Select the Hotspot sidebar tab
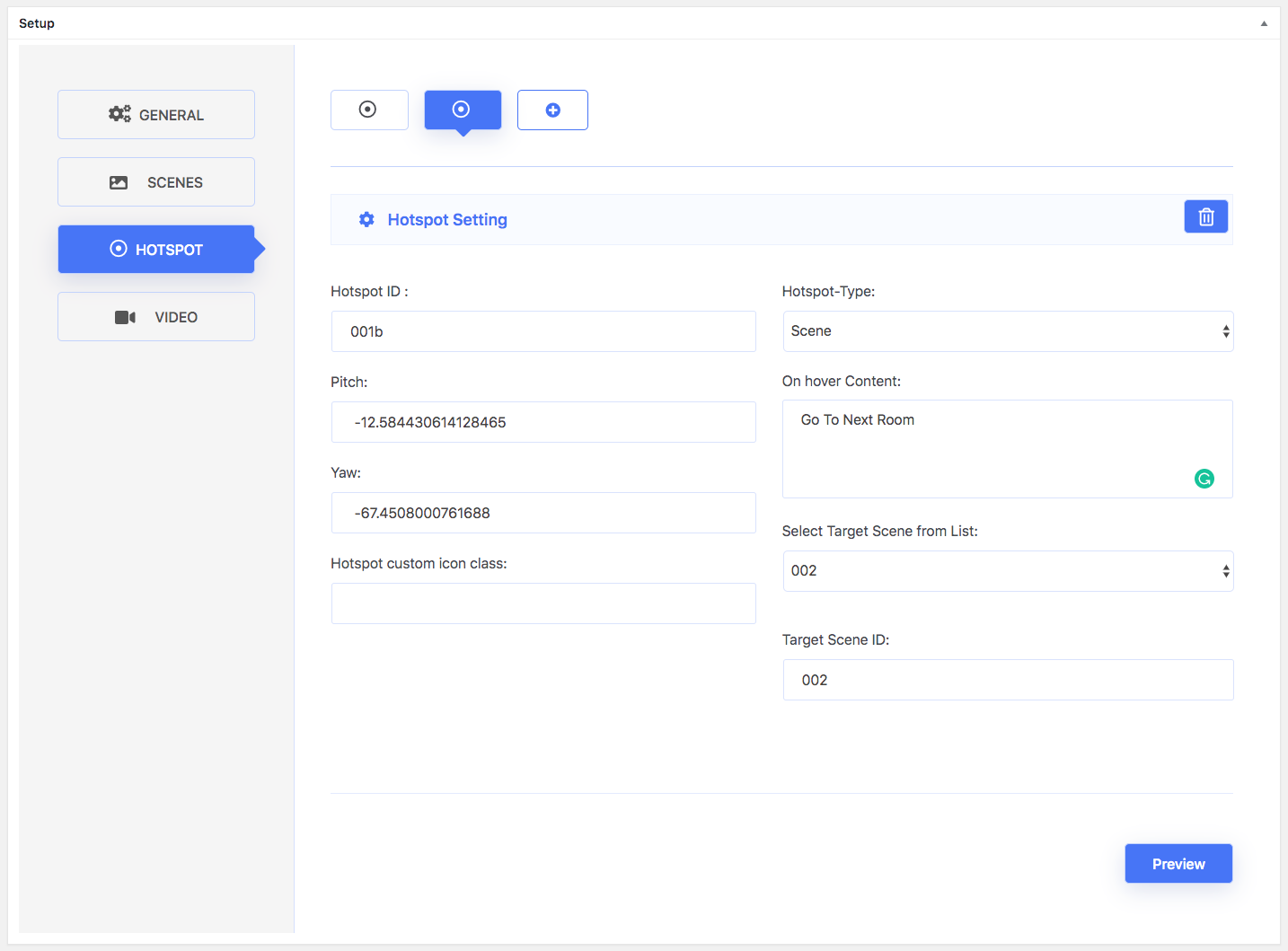1288x951 pixels. tap(156, 250)
